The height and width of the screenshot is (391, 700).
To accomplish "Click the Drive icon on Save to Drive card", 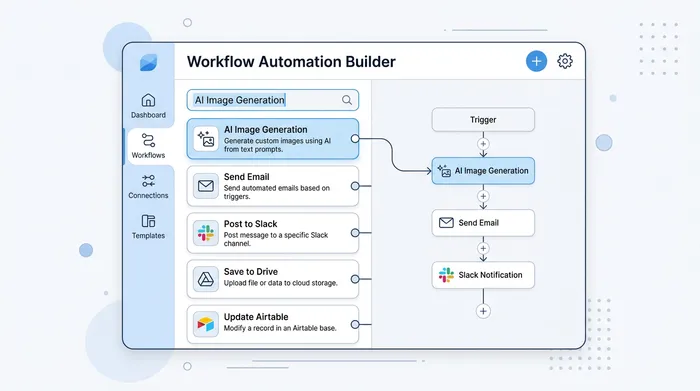I will click(x=206, y=279).
